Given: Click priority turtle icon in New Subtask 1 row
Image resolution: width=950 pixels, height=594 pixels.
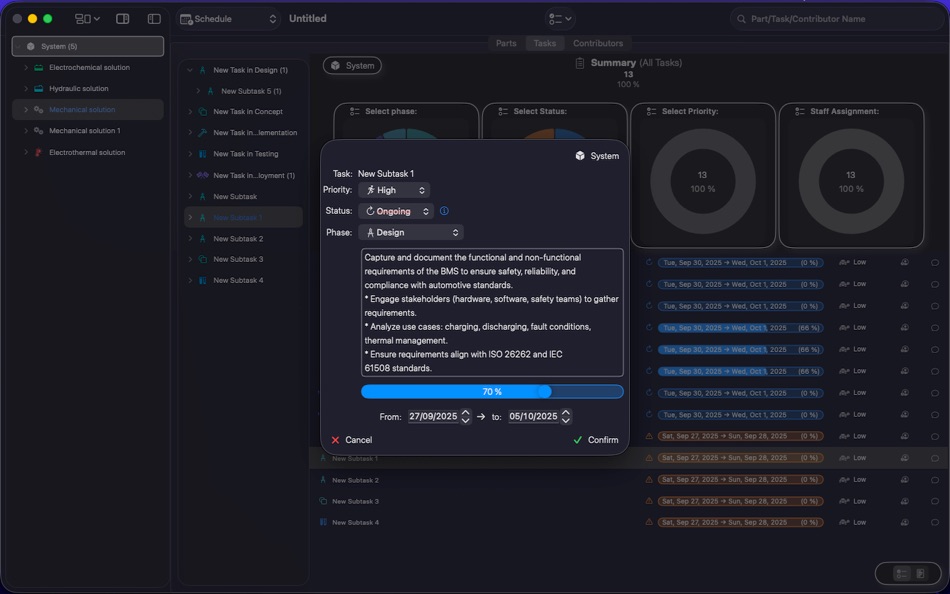Looking at the screenshot, I should [x=844, y=458].
